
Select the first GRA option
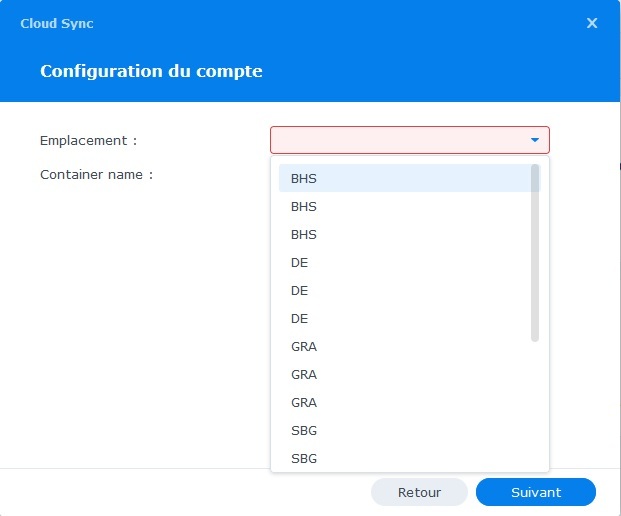[304, 347]
